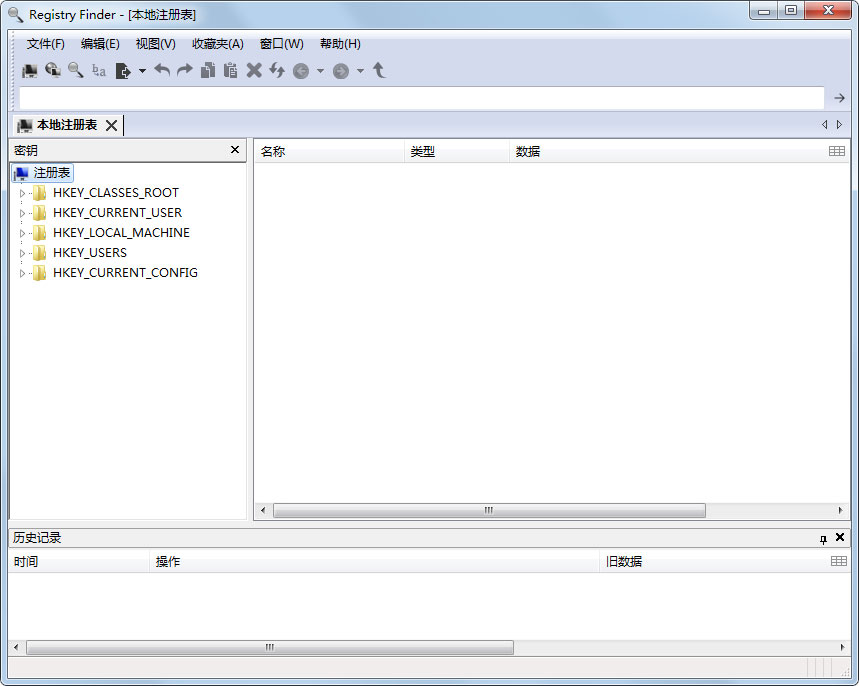Copy the selected item icon

tap(208, 71)
